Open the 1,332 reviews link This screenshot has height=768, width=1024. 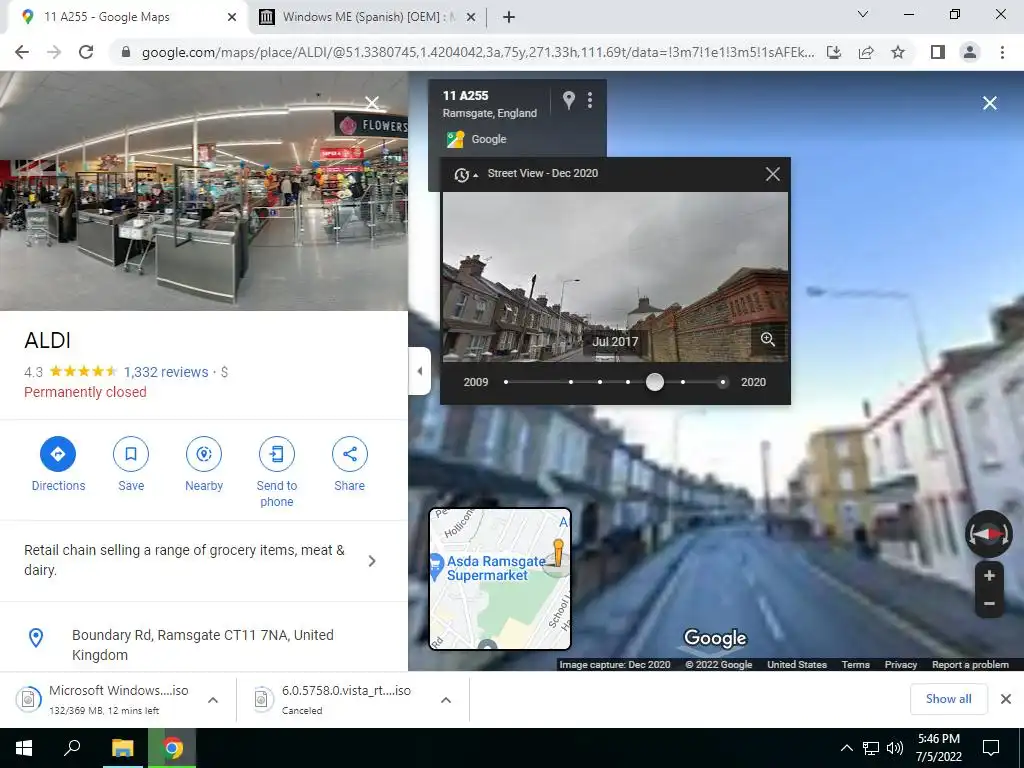click(166, 372)
